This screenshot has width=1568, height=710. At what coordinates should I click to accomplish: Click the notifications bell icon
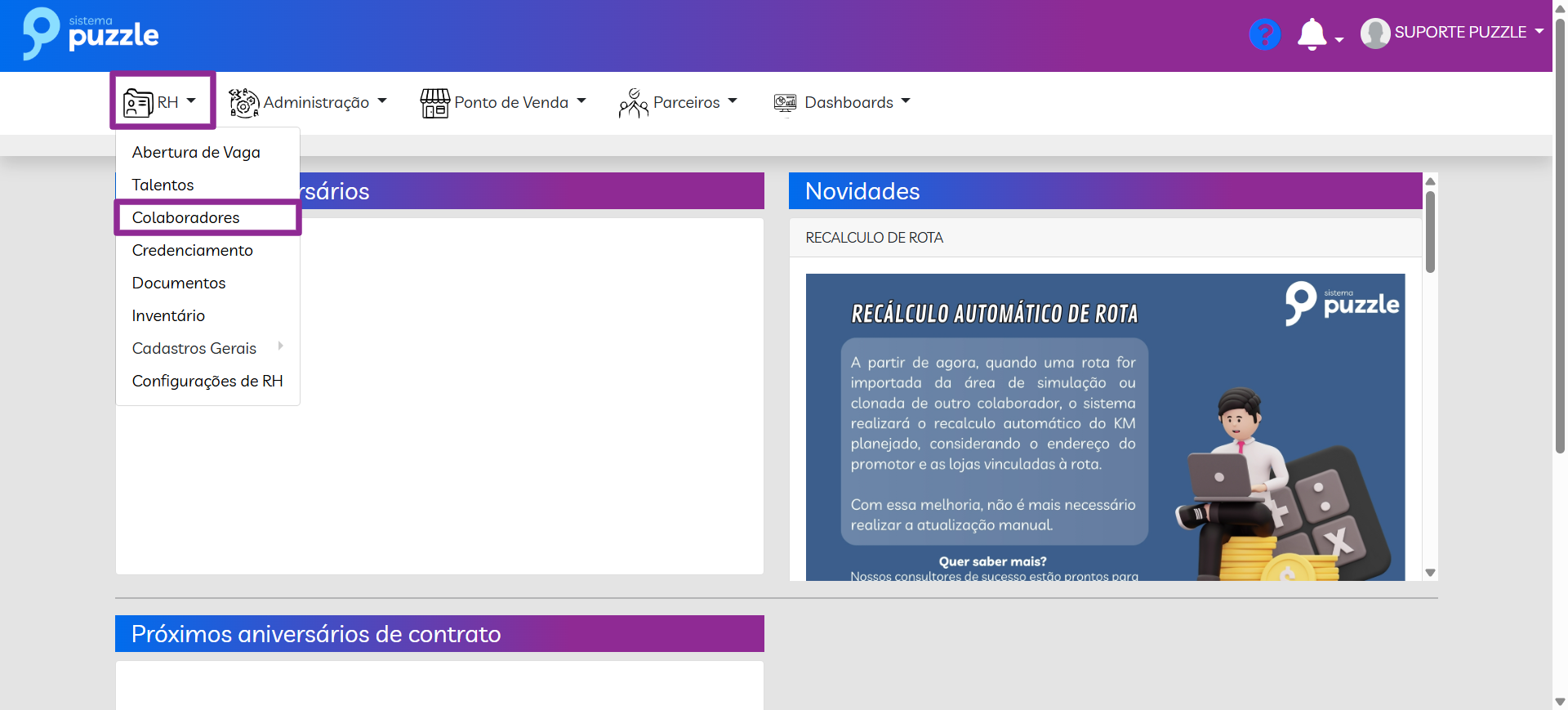pos(1312,34)
